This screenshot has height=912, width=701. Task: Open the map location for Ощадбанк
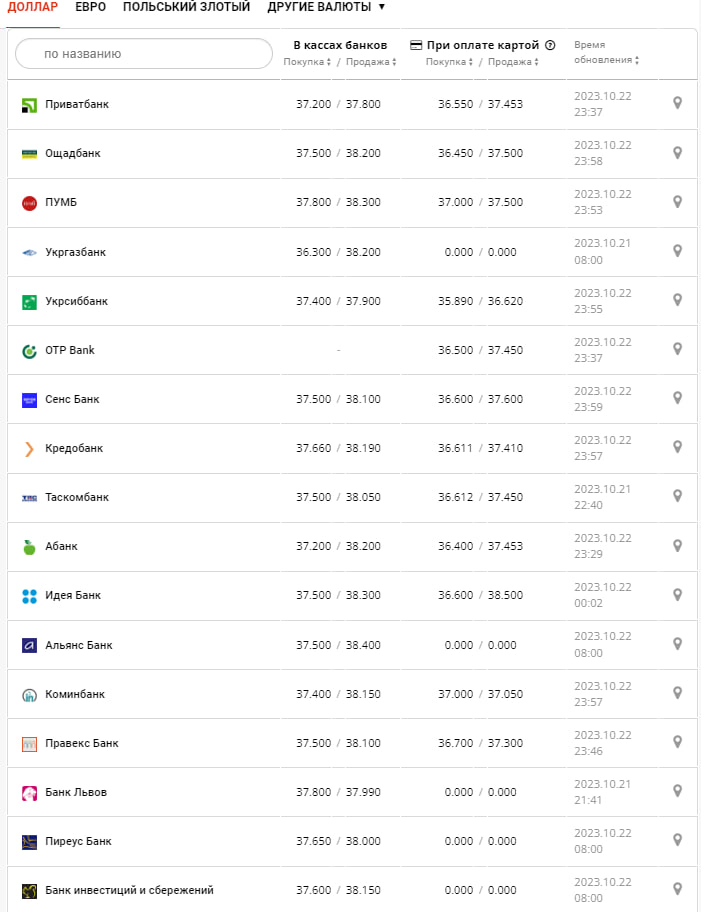point(677,153)
